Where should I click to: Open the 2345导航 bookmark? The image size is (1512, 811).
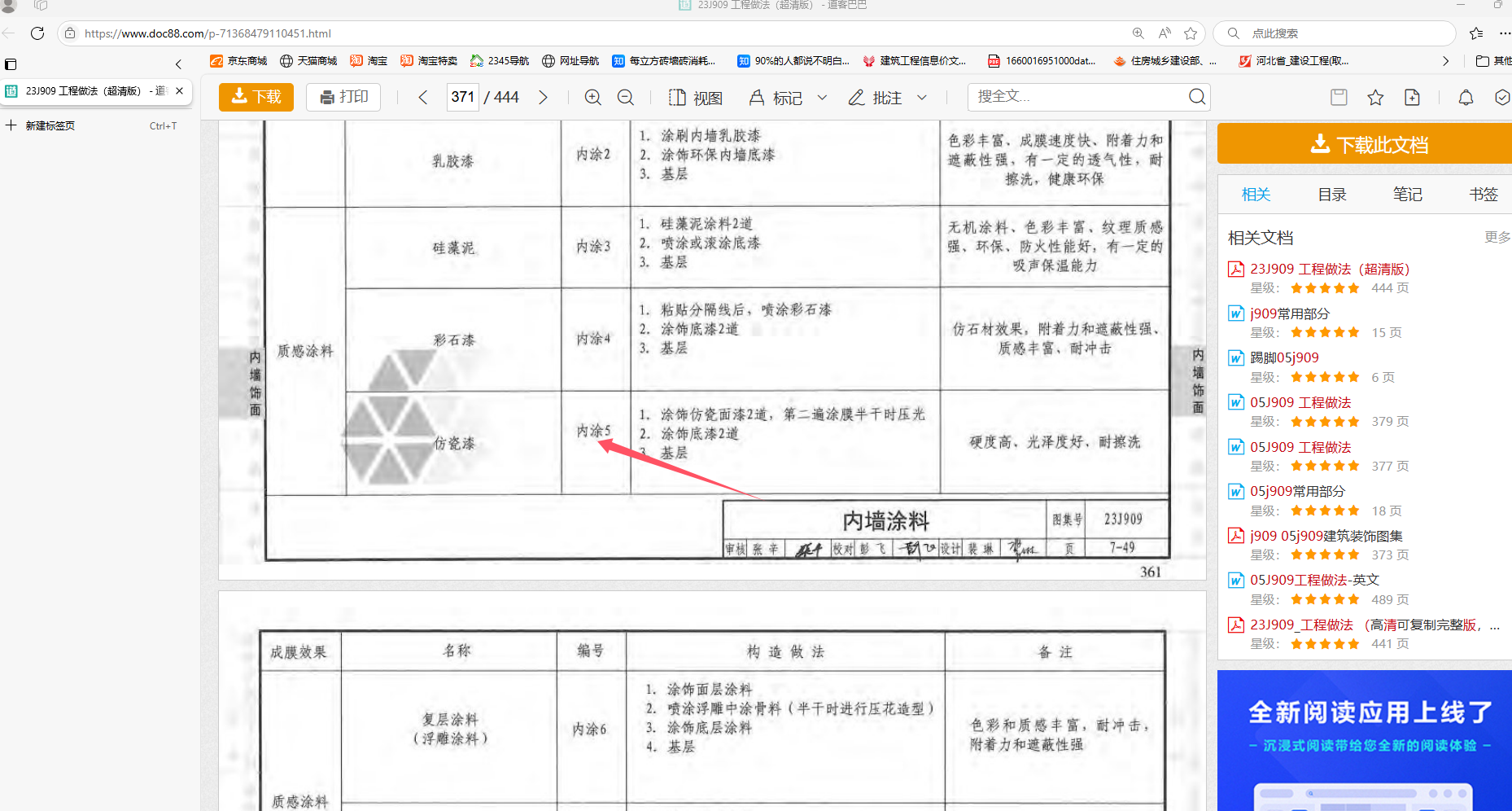(x=500, y=61)
